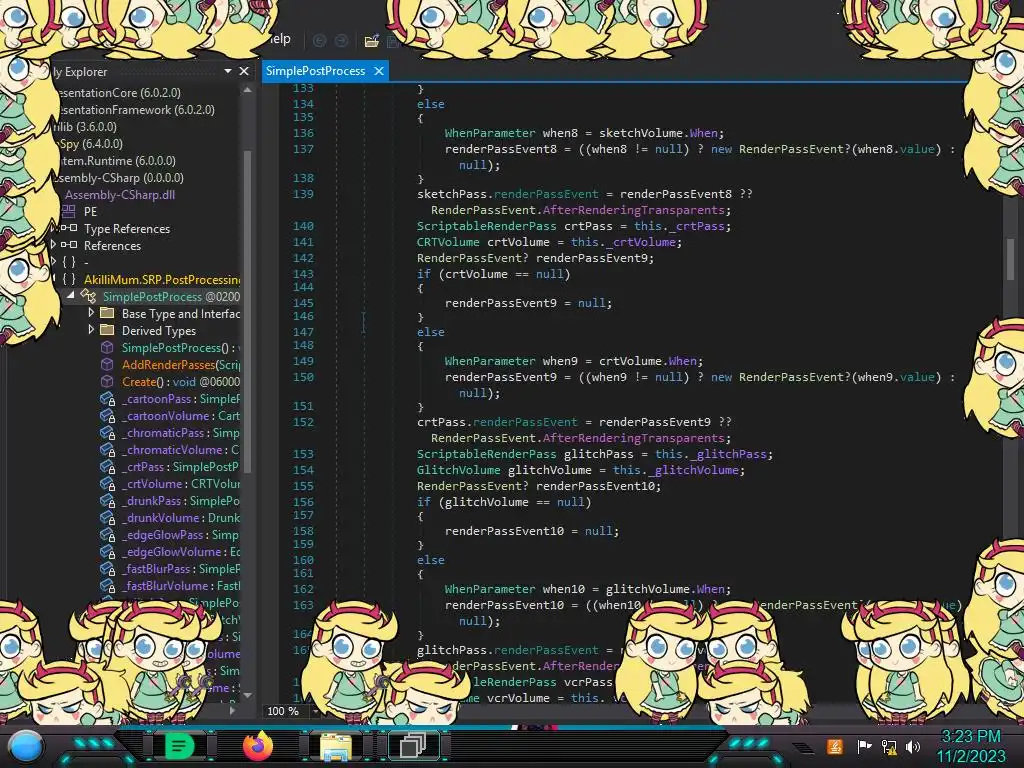Open the Help menu
This screenshot has width=1024, height=768.
pyautogui.click(x=280, y=39)
